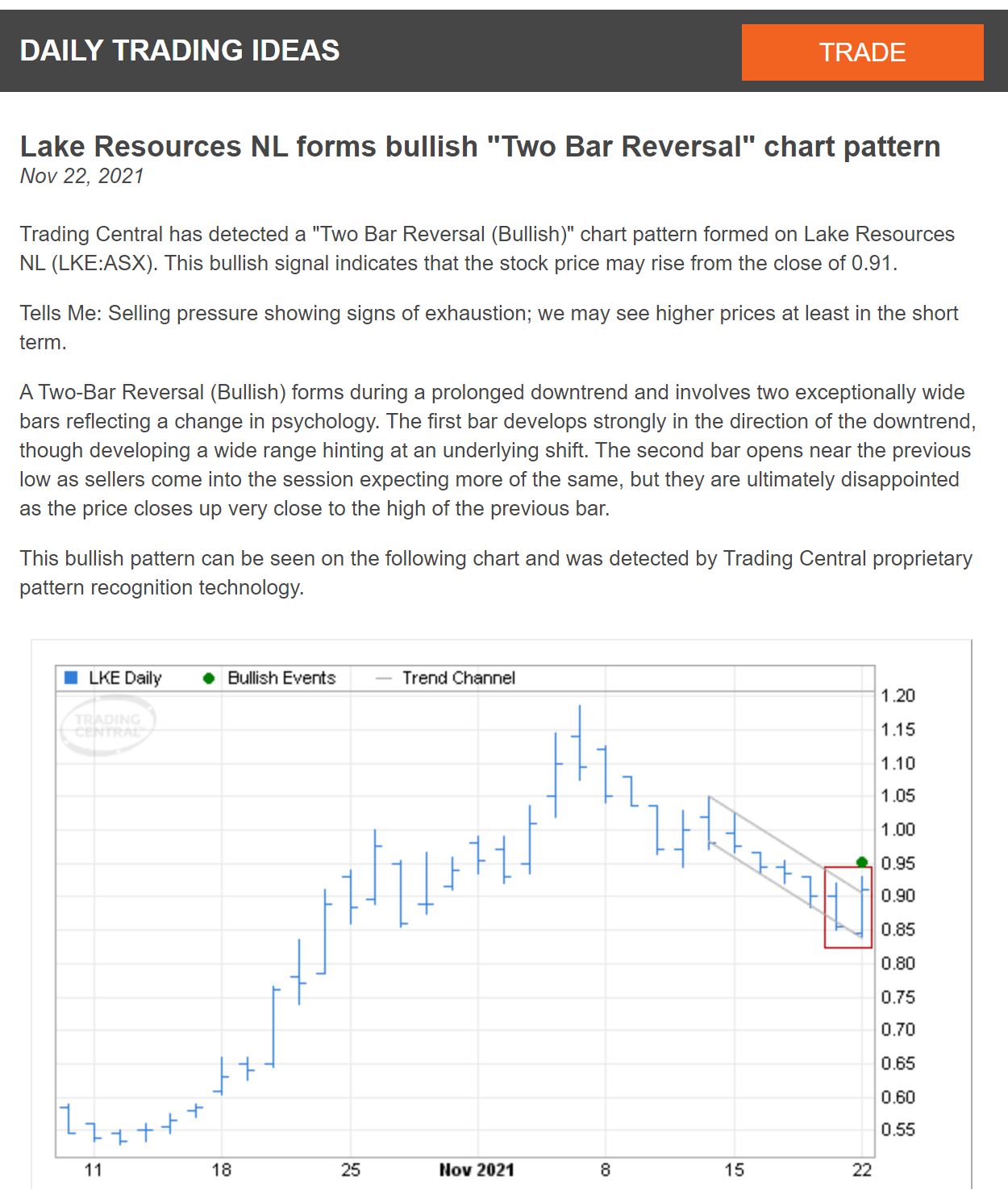
Task: Click the "11" date axis label
Action: click(x=94, y=1170)
